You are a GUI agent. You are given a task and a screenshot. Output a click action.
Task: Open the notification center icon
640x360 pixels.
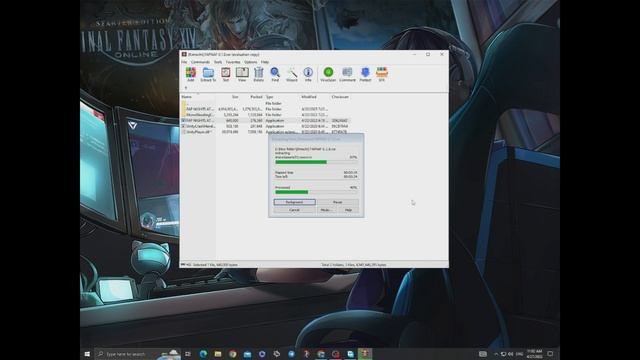tap(550, 354)
